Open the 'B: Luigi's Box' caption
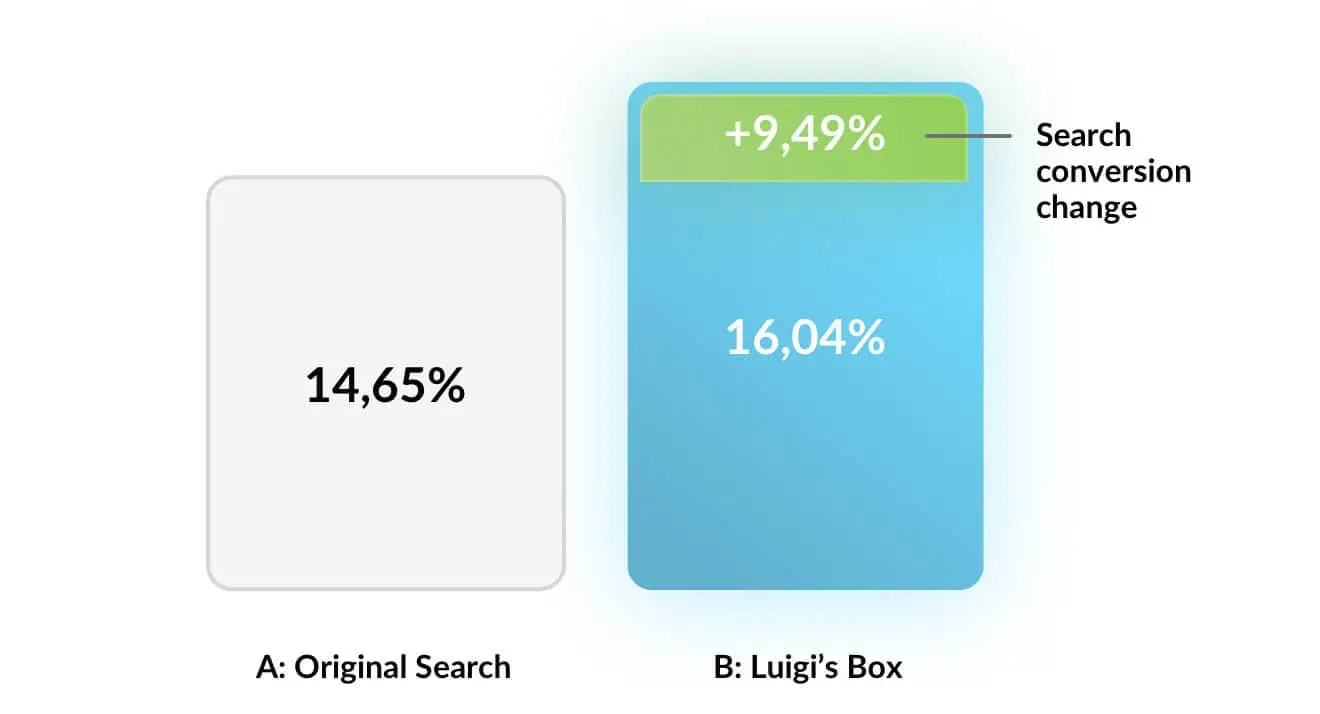The width and height of the screenshot is (1320, 714). (x=808, y=667)
